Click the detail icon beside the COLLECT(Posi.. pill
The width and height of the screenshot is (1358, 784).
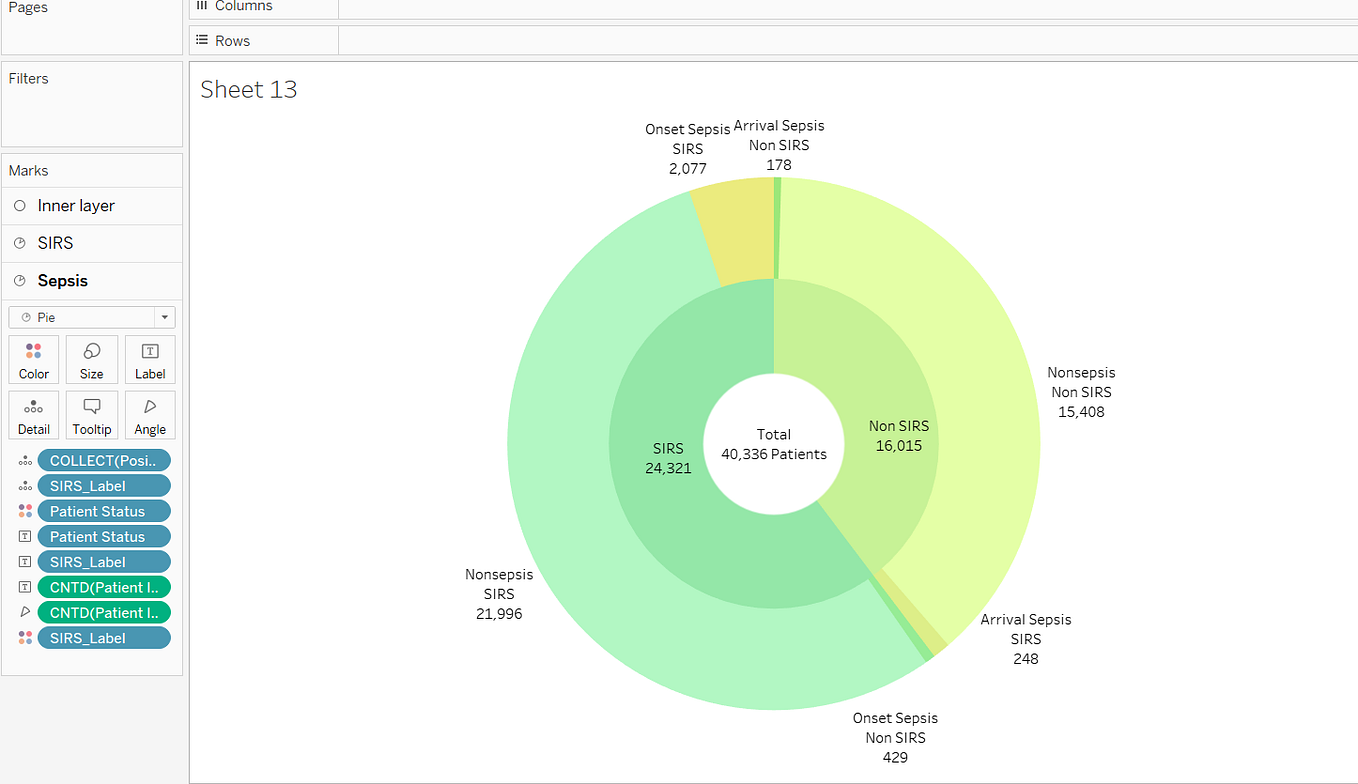[25, 459]
